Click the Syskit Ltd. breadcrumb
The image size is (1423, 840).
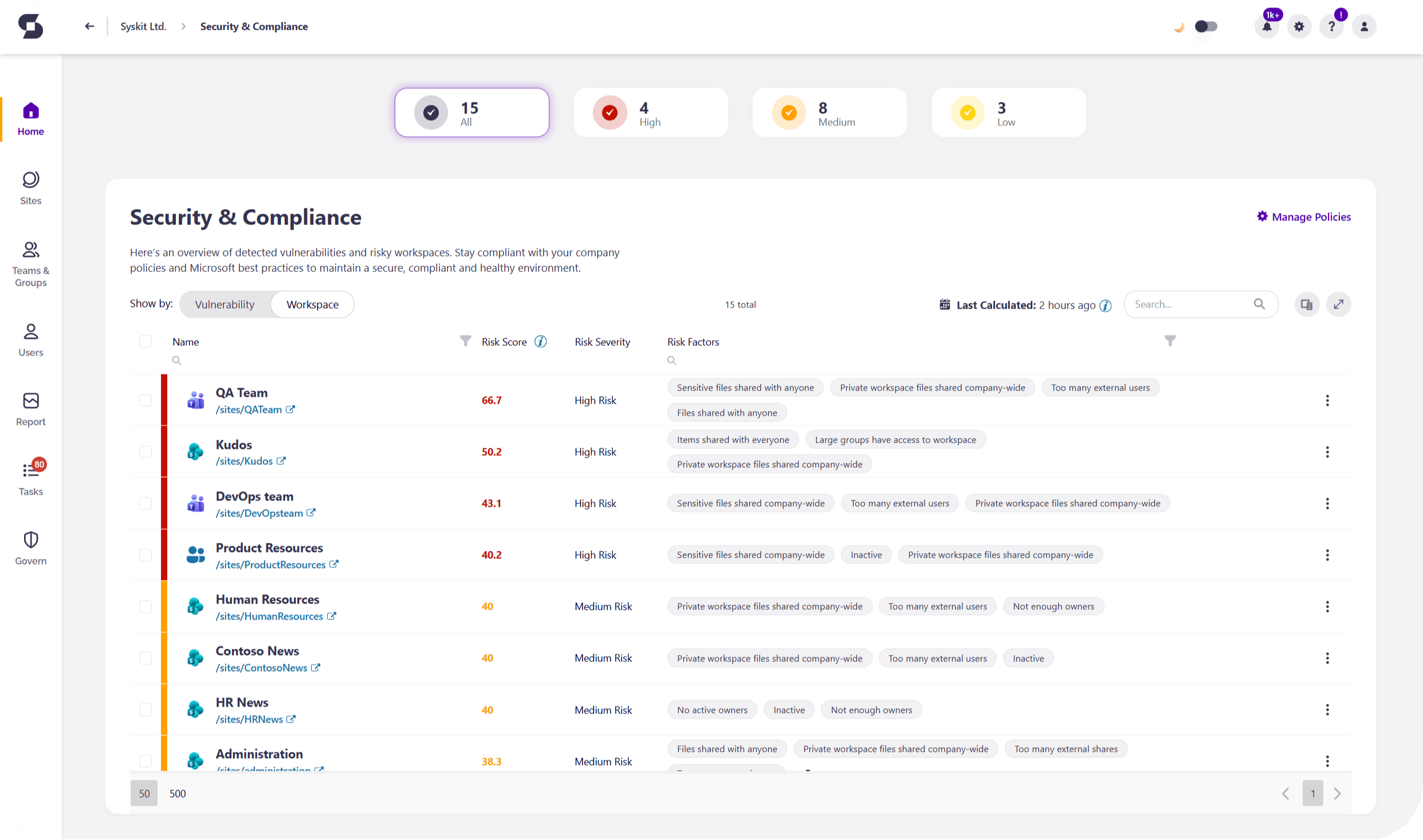click(143, 26)
